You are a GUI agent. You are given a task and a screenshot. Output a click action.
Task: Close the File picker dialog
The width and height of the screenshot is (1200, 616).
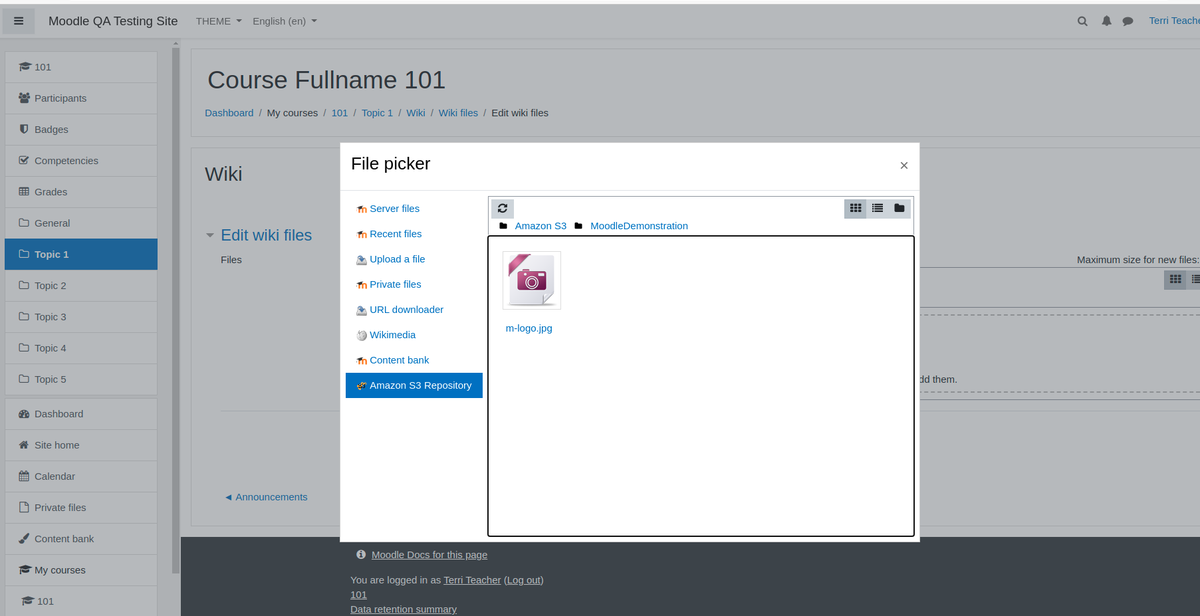904,165
